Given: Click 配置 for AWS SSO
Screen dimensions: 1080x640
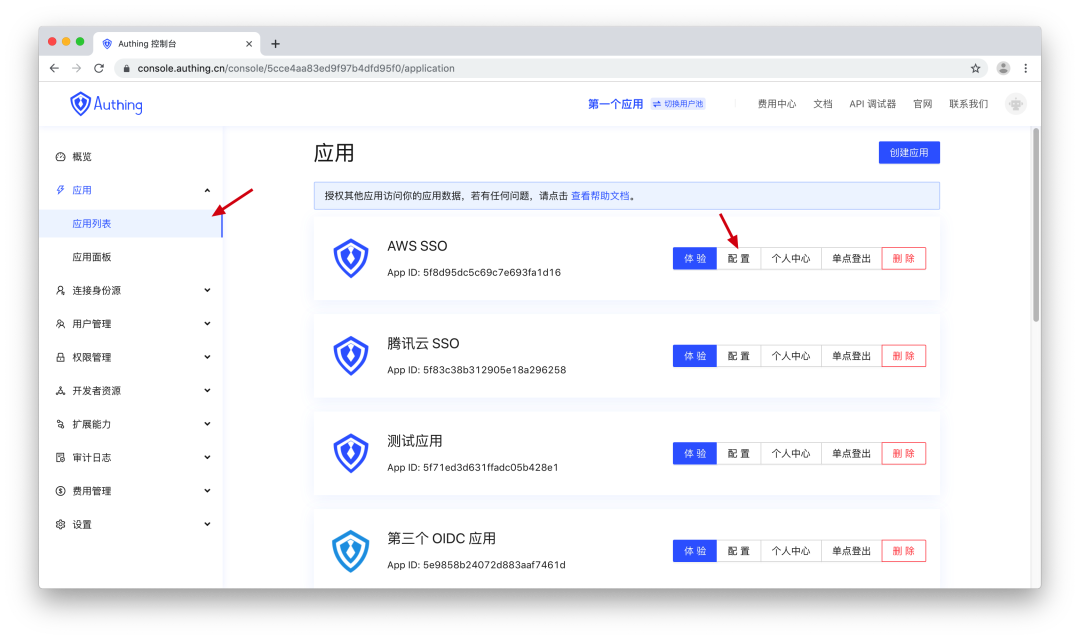Looking at the screenshot, I should pyautogui.click(x=738, y=258).
